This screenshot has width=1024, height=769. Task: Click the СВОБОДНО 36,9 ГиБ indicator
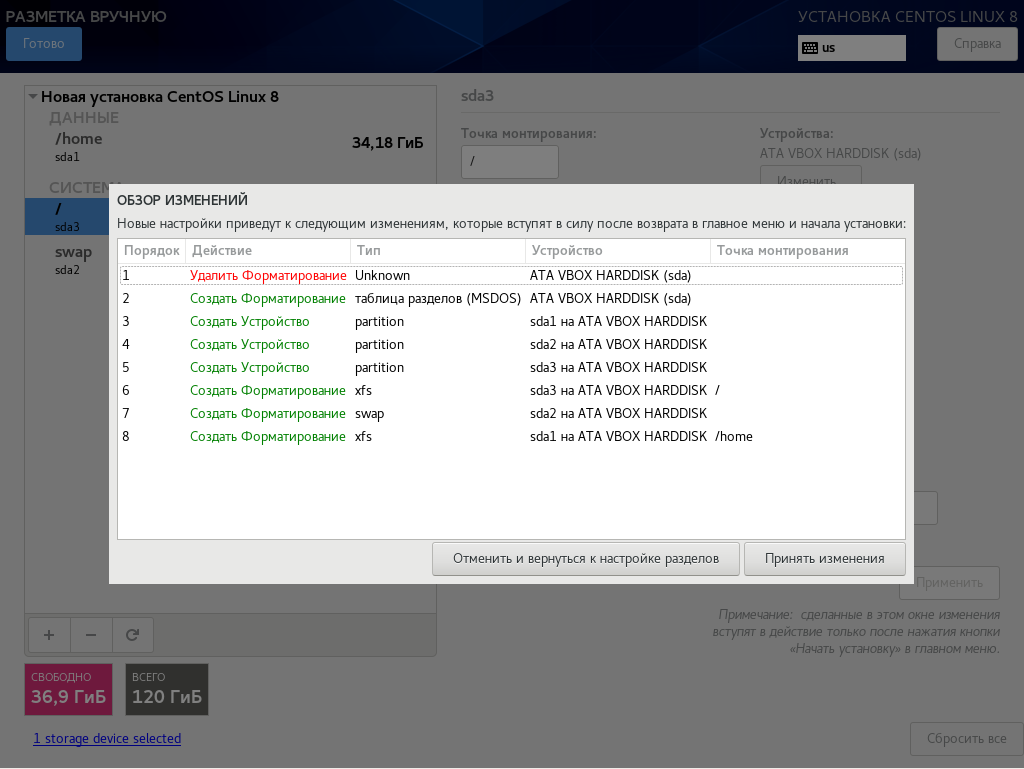pos(69,689)
